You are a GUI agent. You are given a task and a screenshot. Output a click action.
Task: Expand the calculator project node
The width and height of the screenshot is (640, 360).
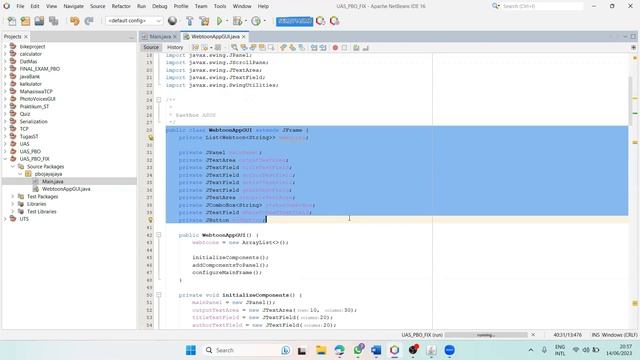(5, 54)
